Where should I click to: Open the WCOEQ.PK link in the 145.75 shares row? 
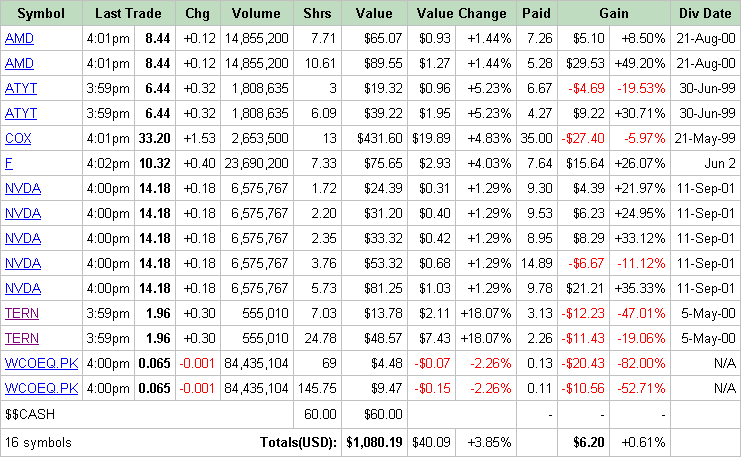42,388
